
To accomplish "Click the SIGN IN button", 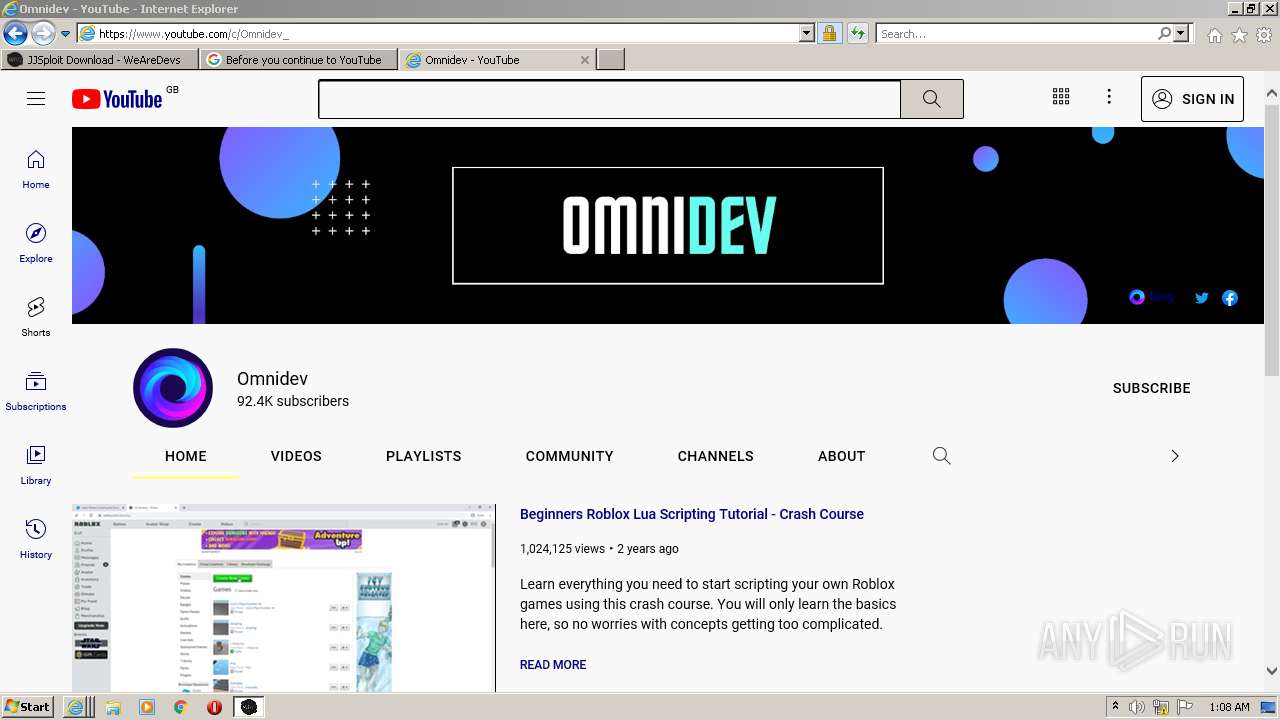I will pyautogui.click(x=1192, y=99).
